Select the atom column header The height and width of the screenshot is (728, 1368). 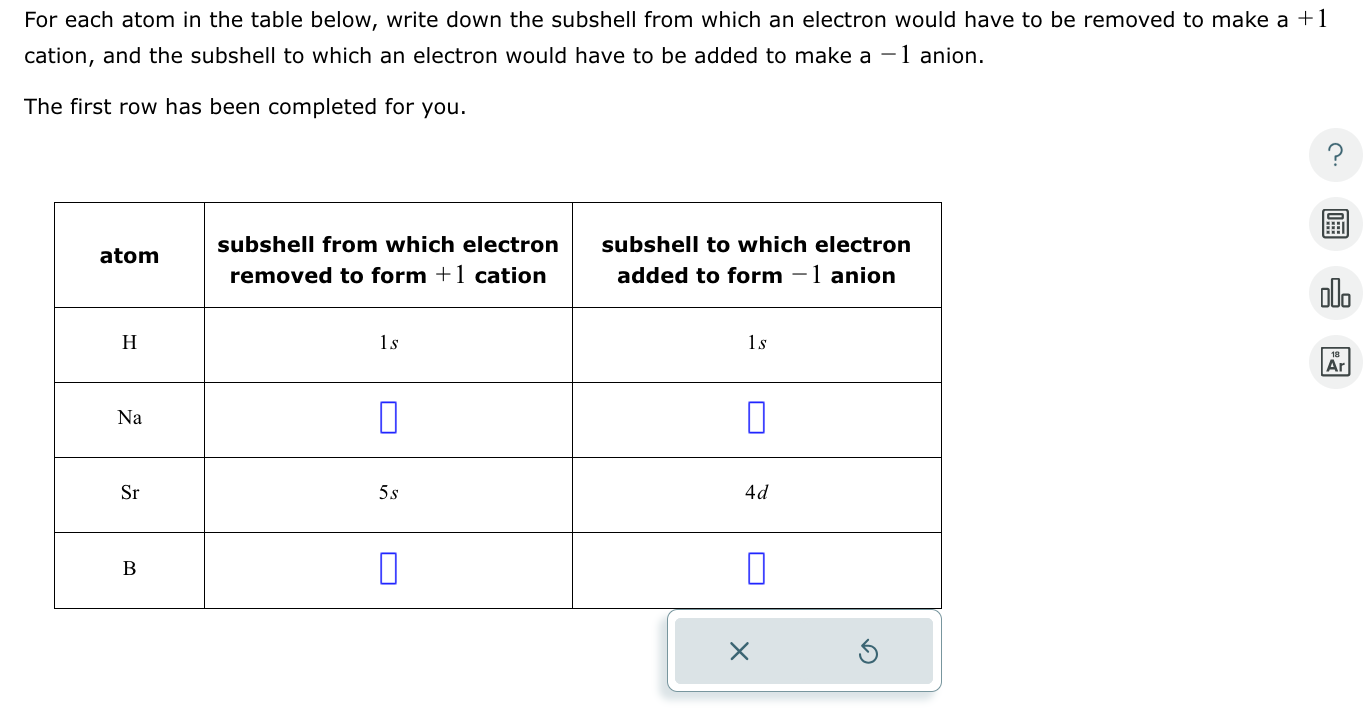pyautogui.click(x=128, y=255)
